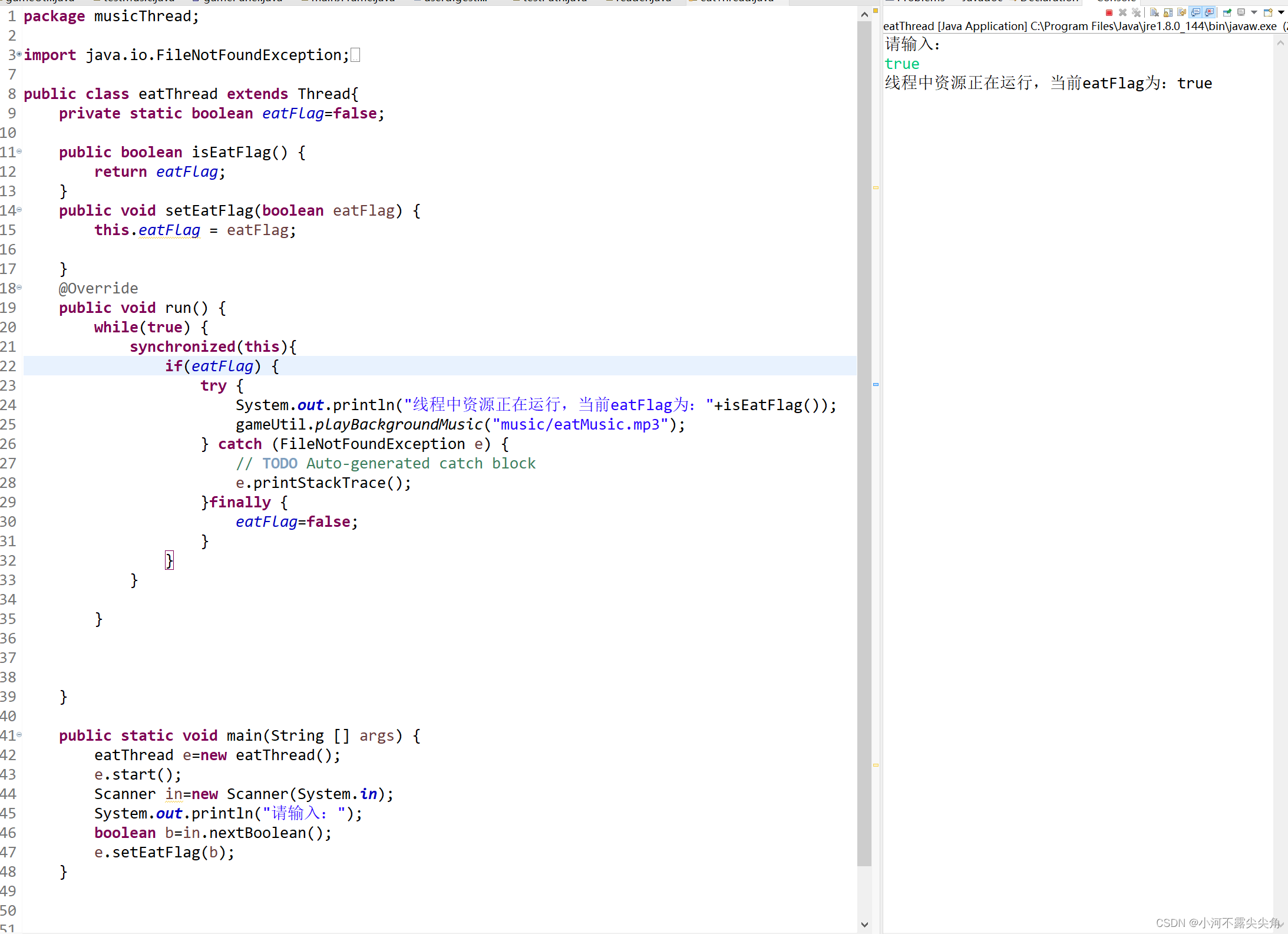This screenshot has height=934, width=1288.
Task: Open the Open Console dropdown arrow
Action: [1281, 12]
